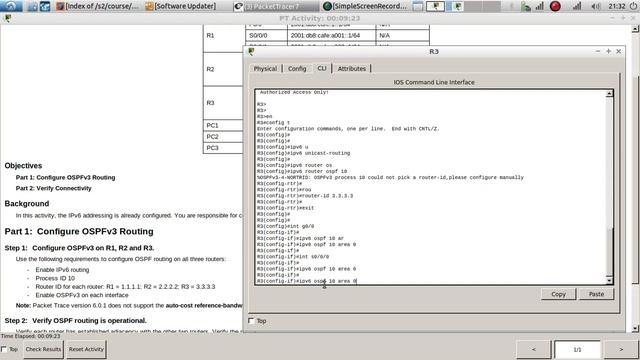Screen dimensions: 640x360
Task: Close the R3 window
Action: point(618,51)
